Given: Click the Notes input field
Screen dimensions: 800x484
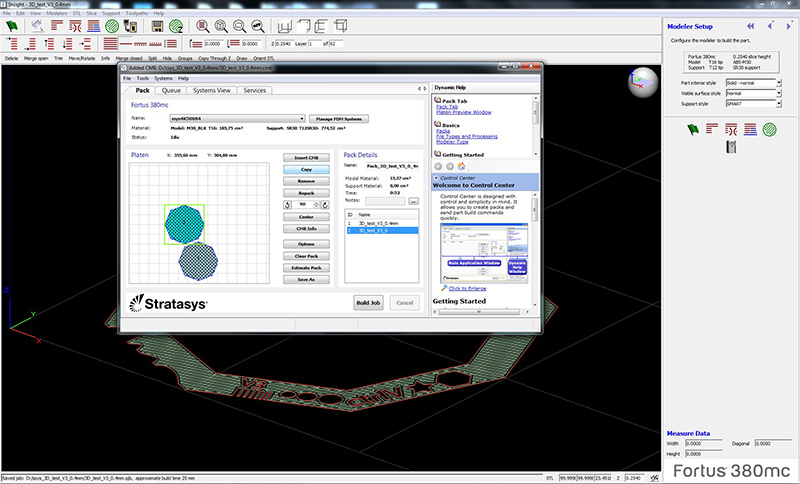Looking at the screenshot, I should pyautogui.click(x=385, y=201).
